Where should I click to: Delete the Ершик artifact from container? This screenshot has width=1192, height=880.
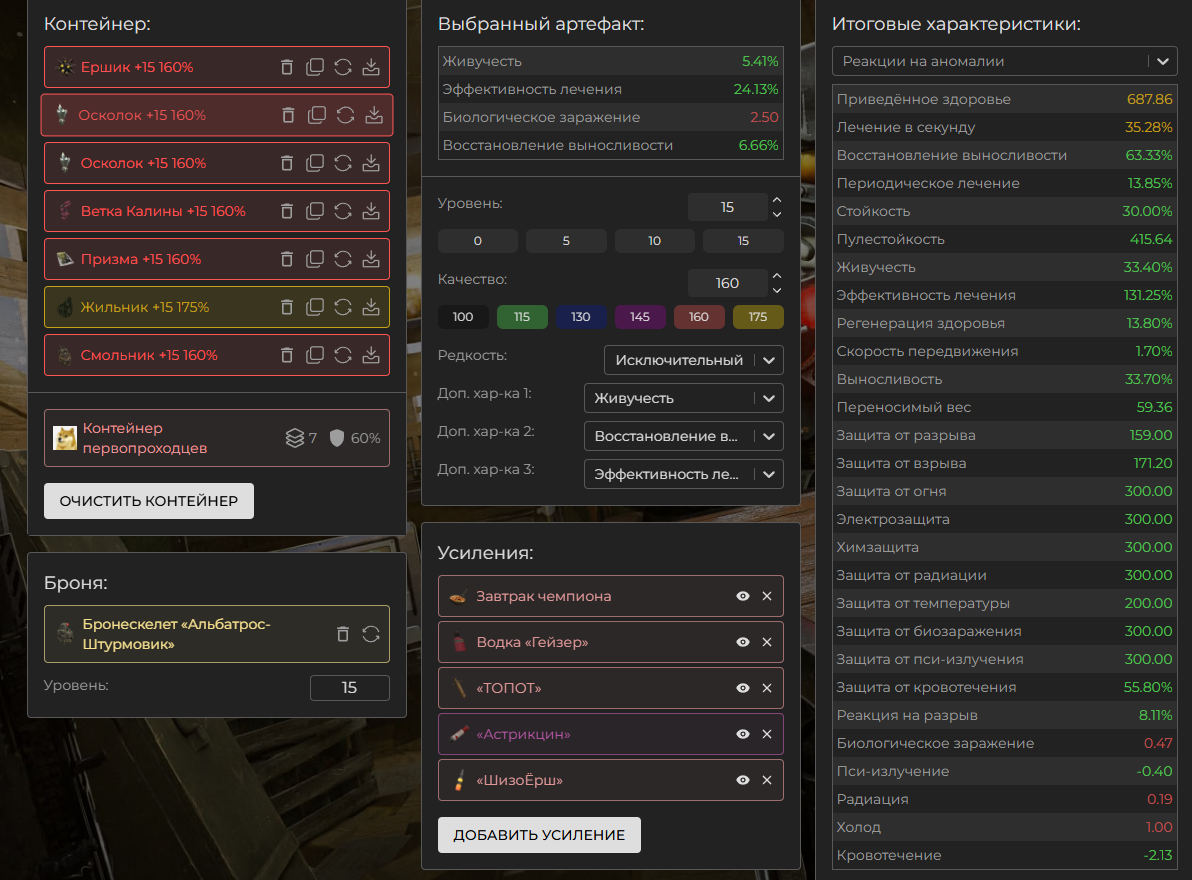tap(287, 67)
